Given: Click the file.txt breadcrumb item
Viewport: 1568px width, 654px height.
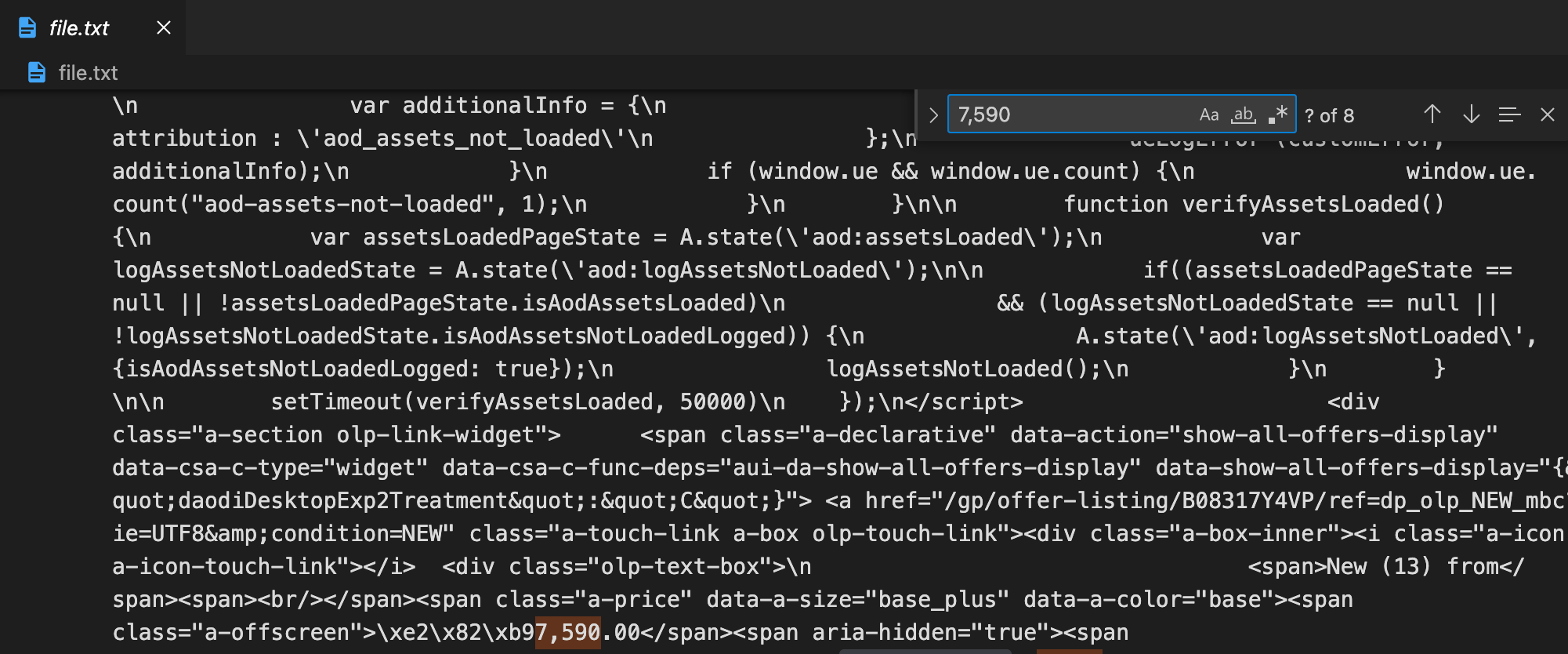Looking at the screenshot, I should coord(88,73).
